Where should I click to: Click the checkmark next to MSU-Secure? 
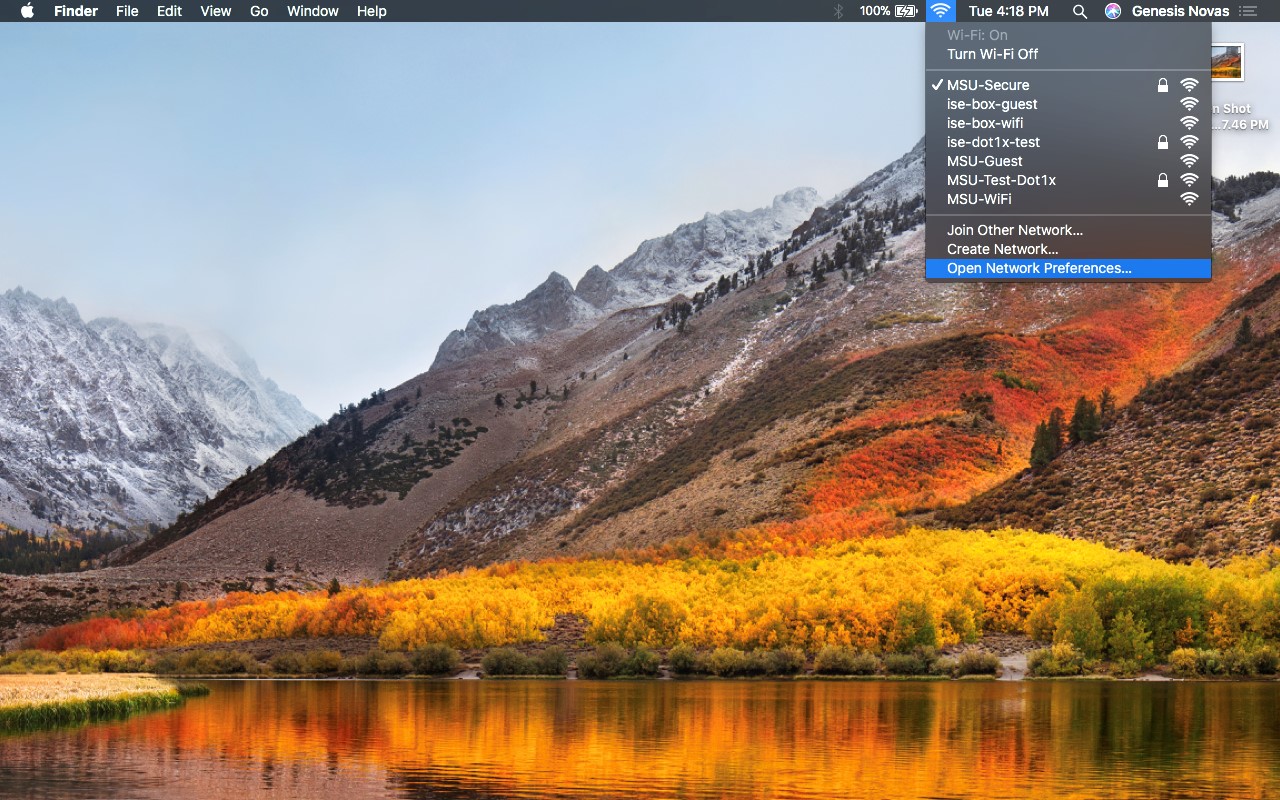click(936, 85)
